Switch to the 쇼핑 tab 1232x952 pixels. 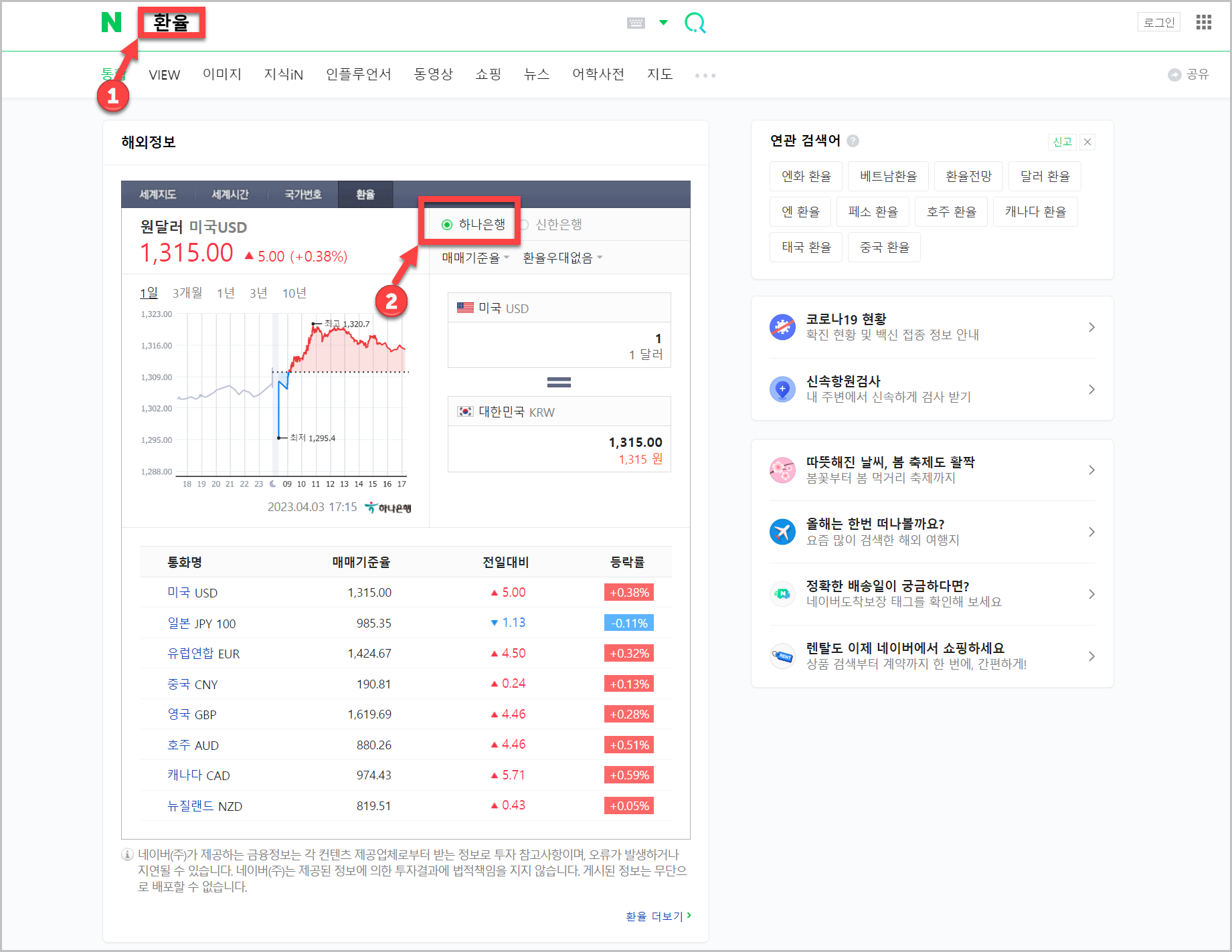[489, 74]
